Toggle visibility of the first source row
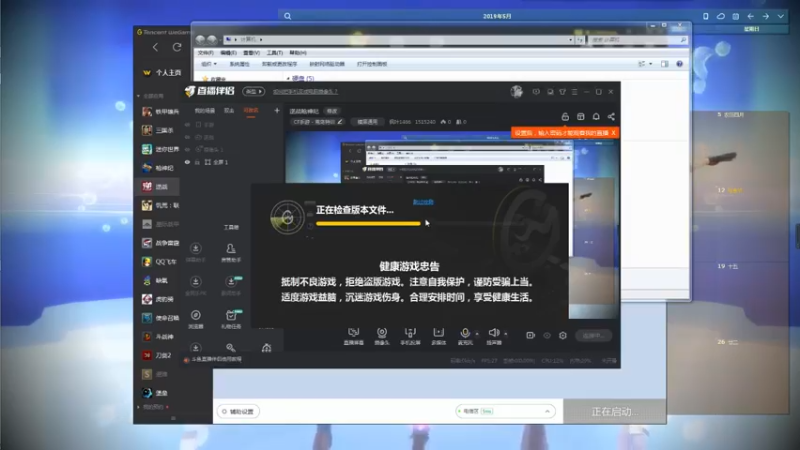 coord(187,124)
